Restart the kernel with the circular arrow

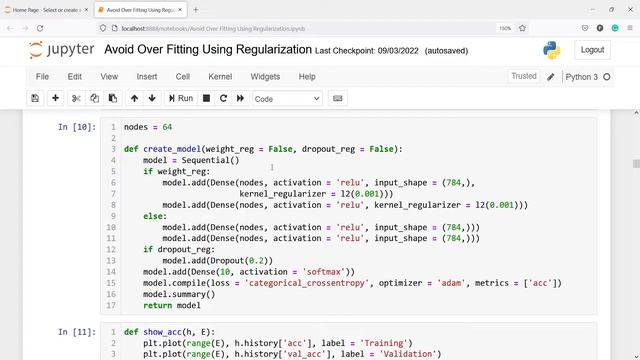223,98
